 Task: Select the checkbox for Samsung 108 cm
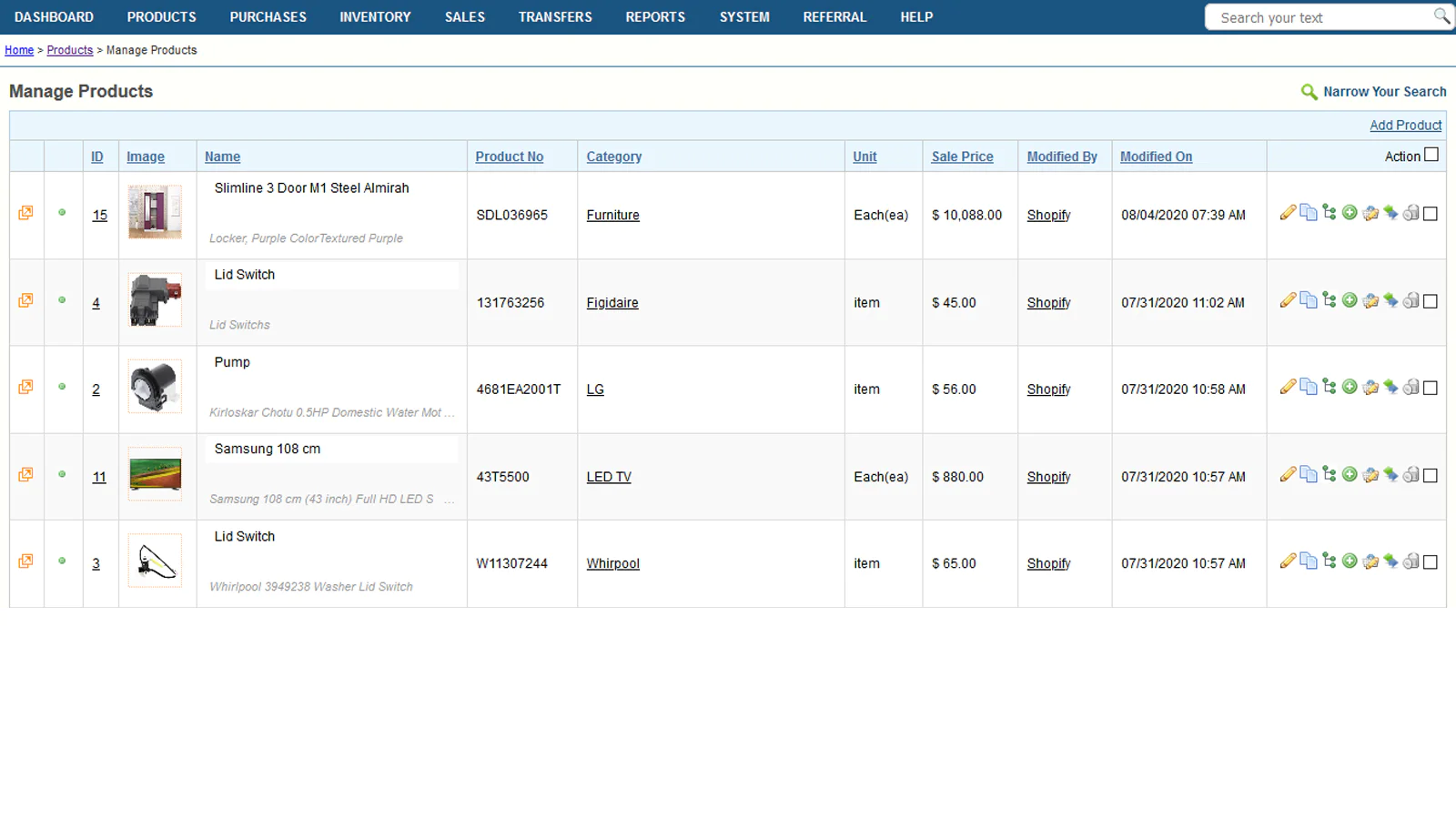pyautogui.click(x=1431, y=476)
